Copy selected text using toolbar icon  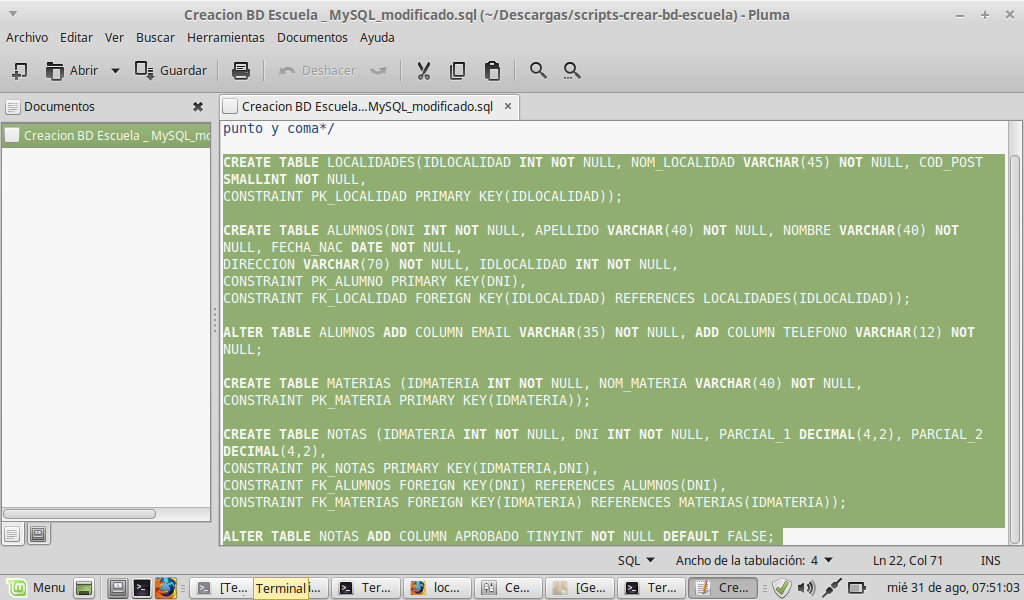(x=458, y=71)
